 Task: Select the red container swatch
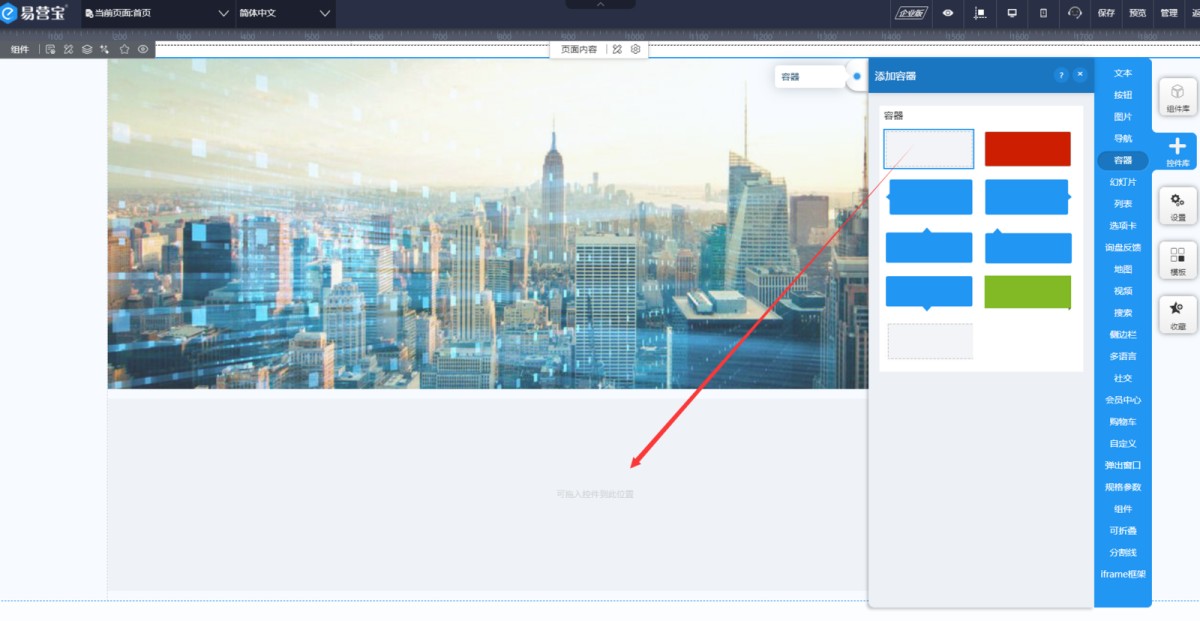pyautogui.click(x=1028, y=149)
